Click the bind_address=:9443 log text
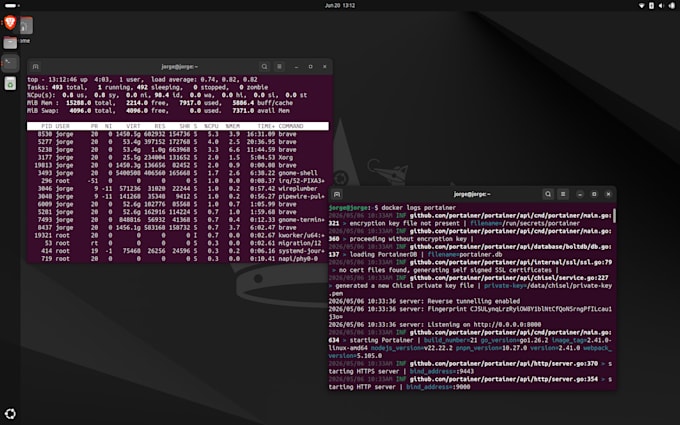The height and width of the screenshot is (425, 680). pyautogui.click(x=442, y=371)
